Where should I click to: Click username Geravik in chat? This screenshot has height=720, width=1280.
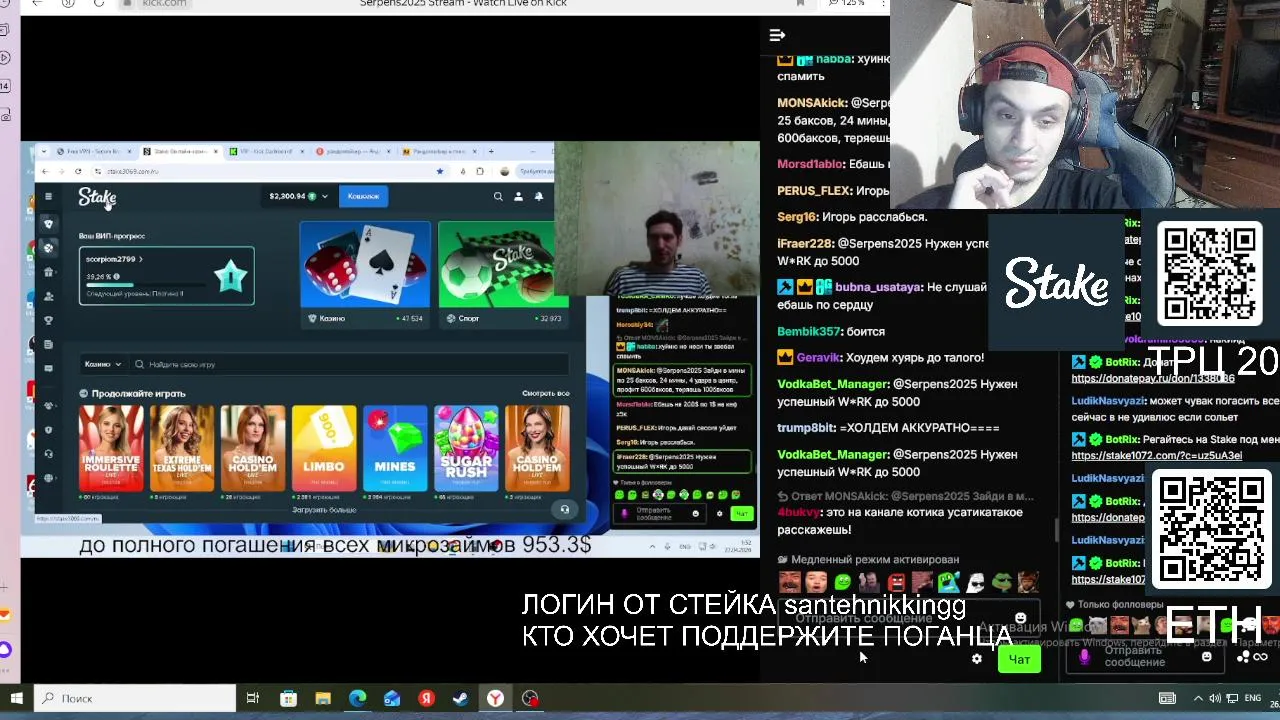(x=818, y=357)
